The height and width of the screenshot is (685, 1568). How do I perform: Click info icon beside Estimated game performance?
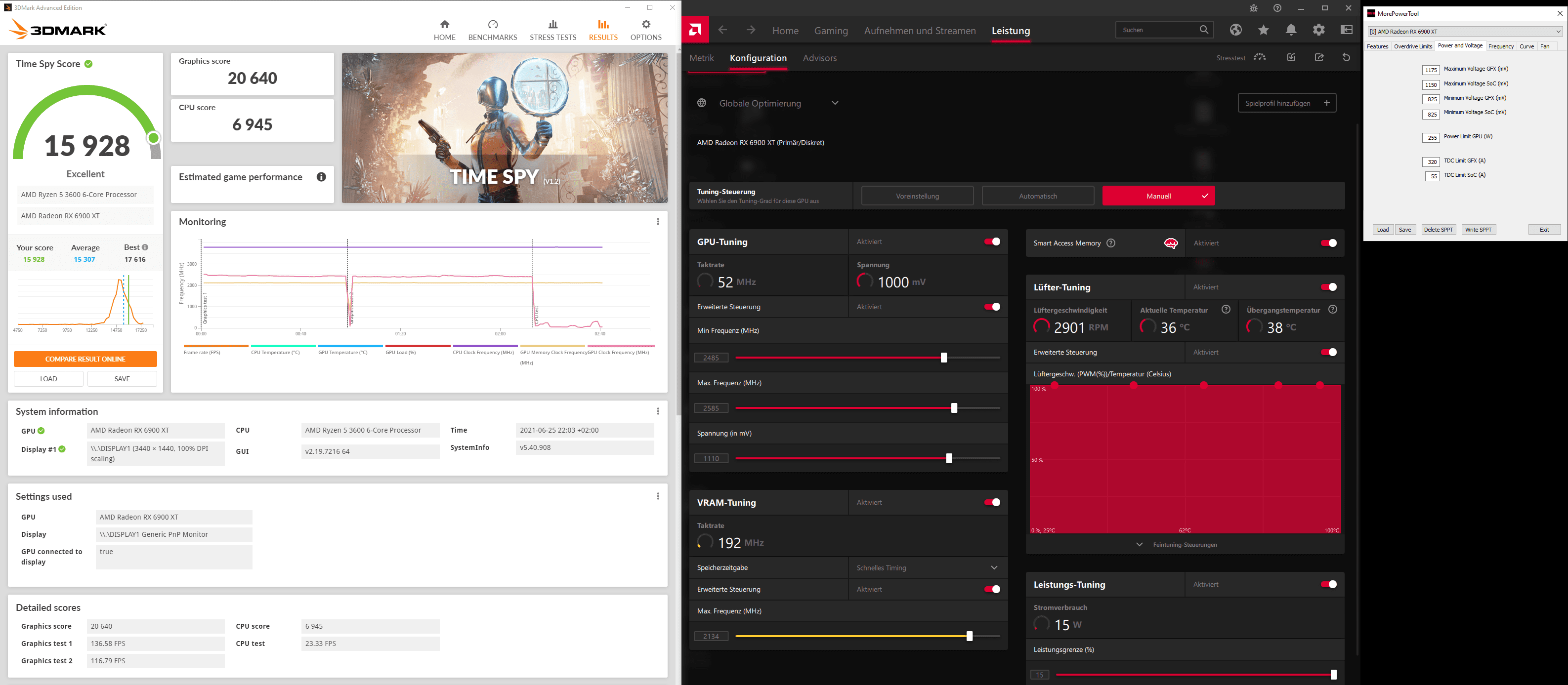(x=321, y=177)
